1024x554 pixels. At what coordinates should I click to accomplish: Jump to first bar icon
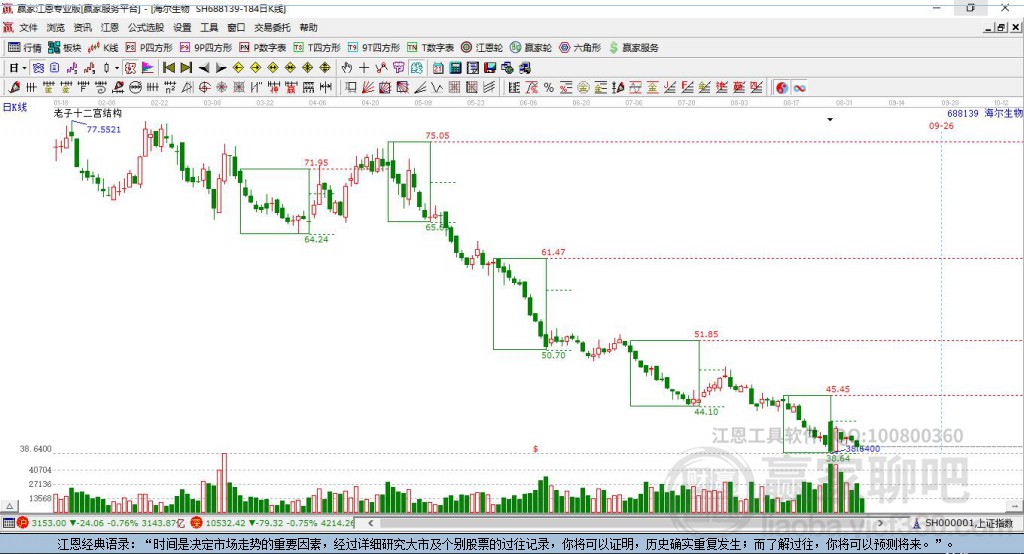pos(168,68)
